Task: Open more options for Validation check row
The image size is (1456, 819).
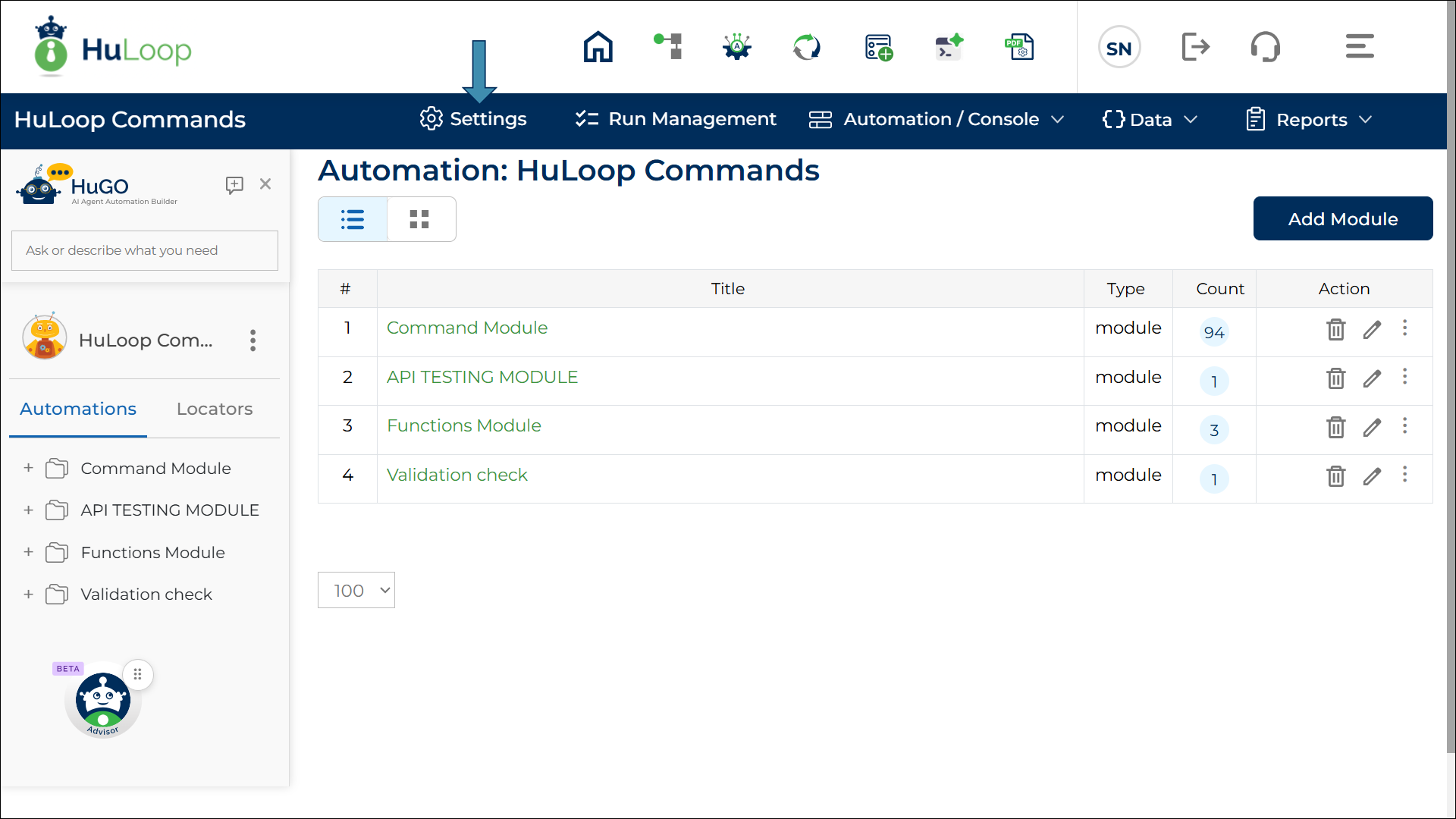Action: 1404,475
